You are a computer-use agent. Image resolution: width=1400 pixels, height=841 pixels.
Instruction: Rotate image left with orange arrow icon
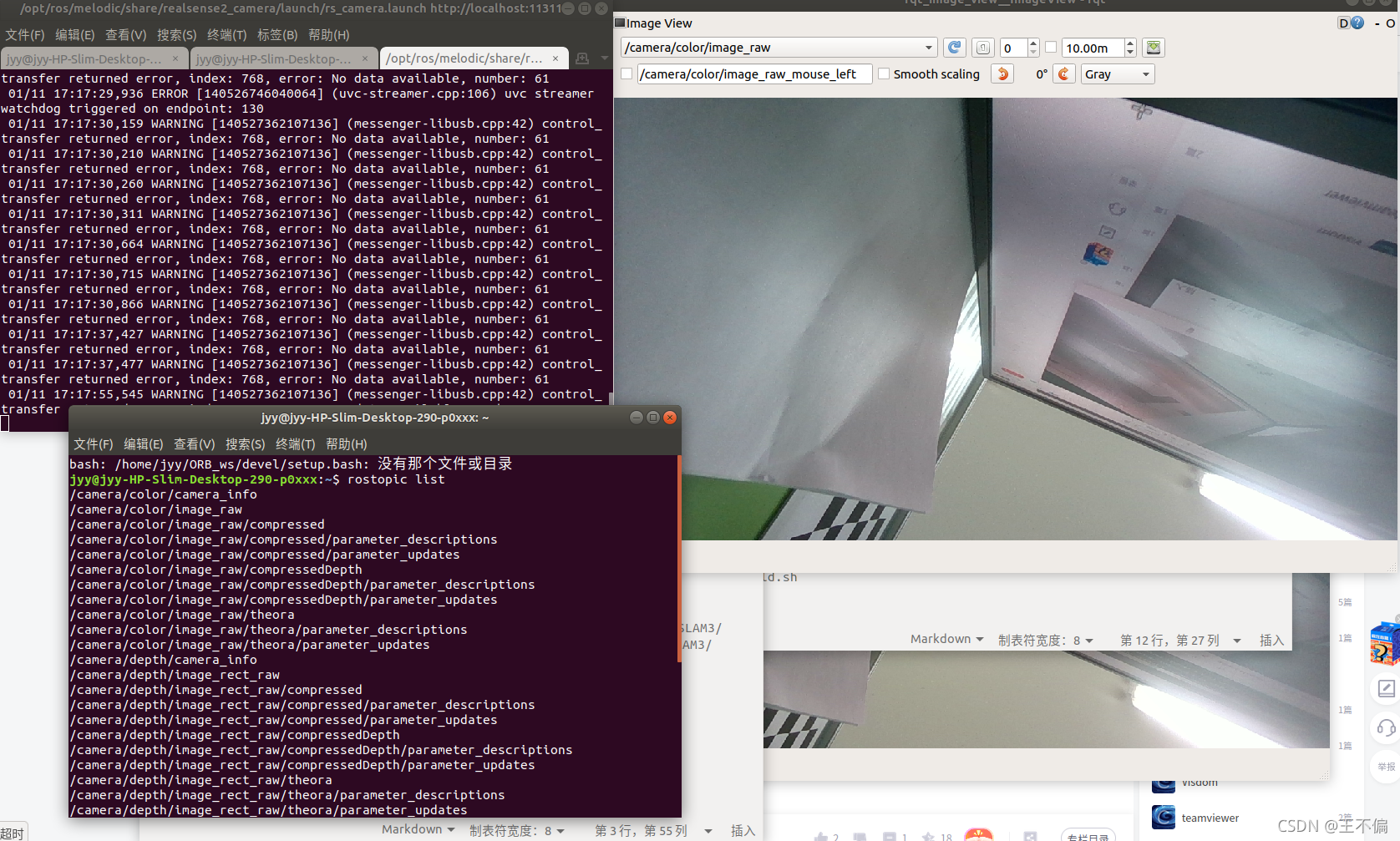pos(1002,74)
